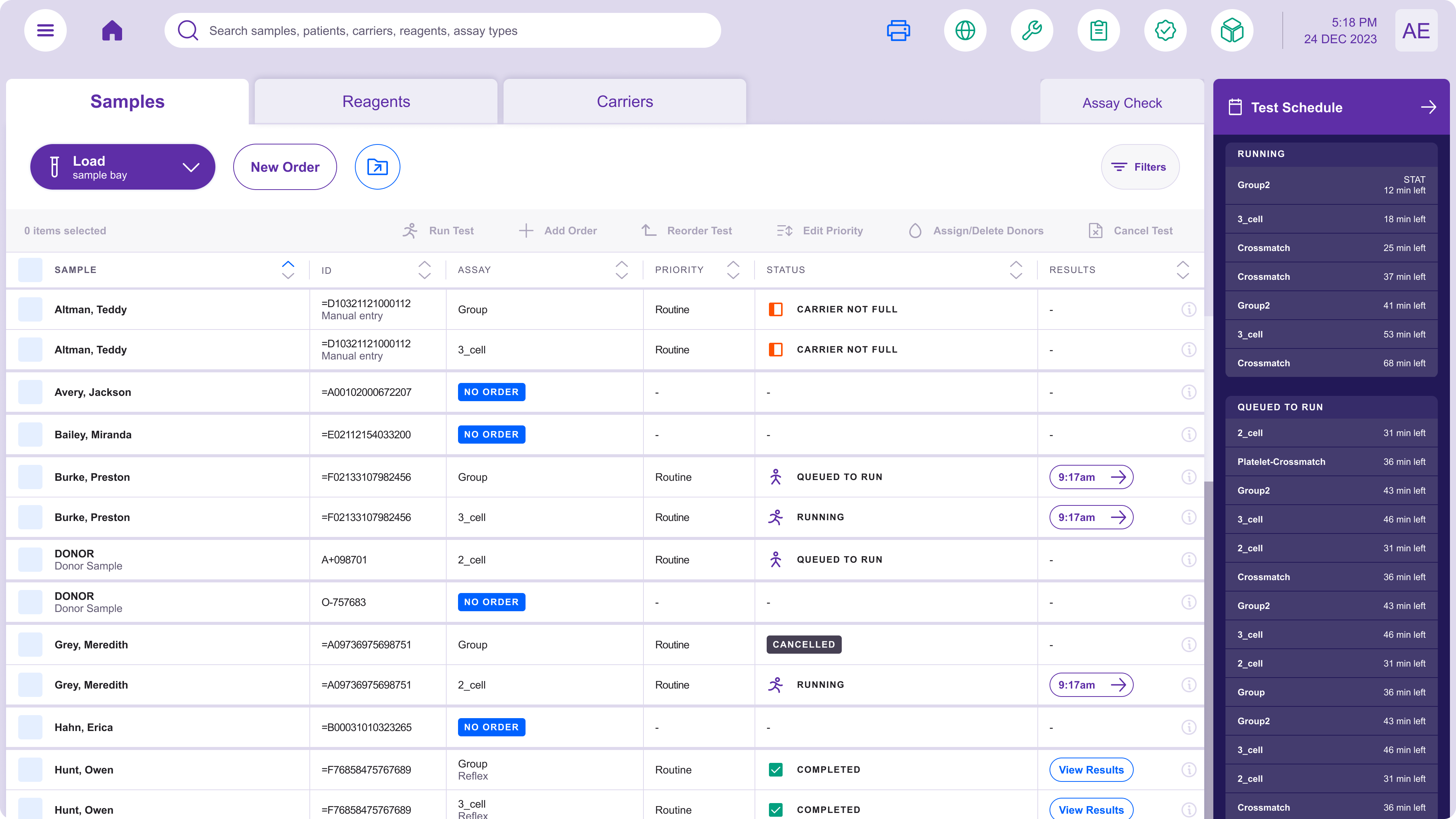The image size is (1456, 819).
Task: Go to the home screen icon
Action: (x=112, y=30)
